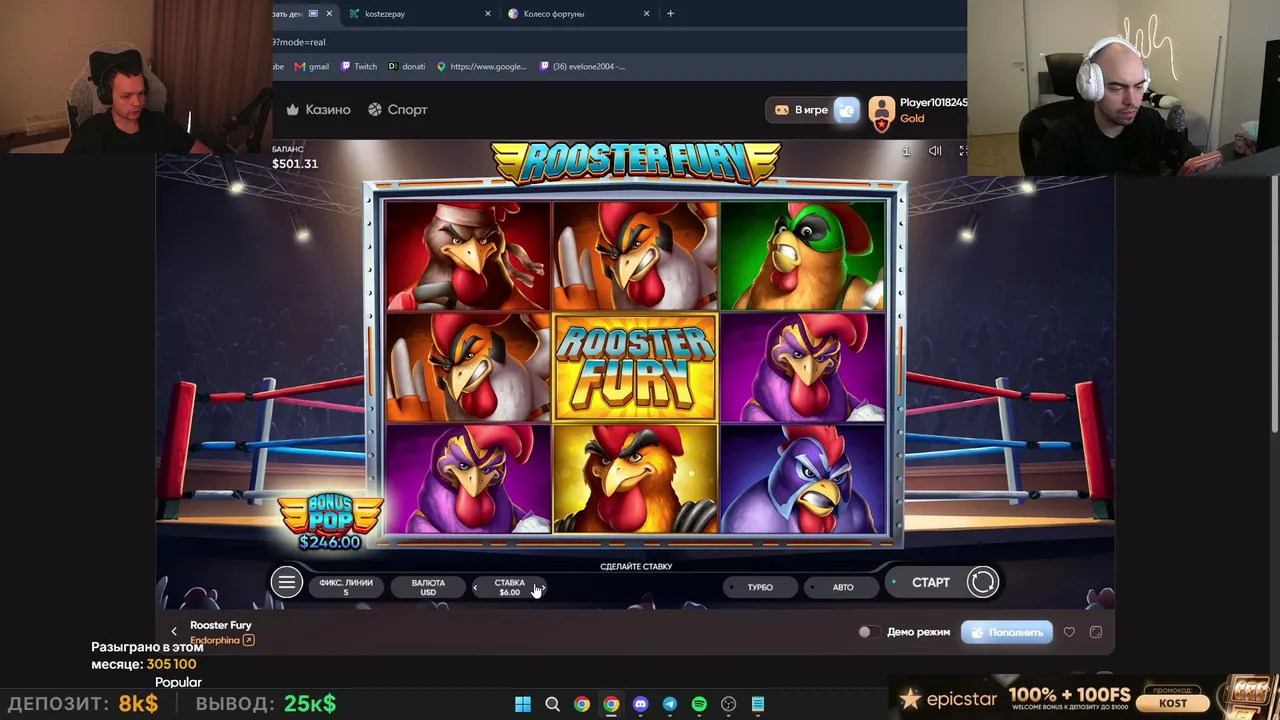Toggle the Демо режим switch
Viewport: 1280px width, 720px height.
[x=868, y=632]
